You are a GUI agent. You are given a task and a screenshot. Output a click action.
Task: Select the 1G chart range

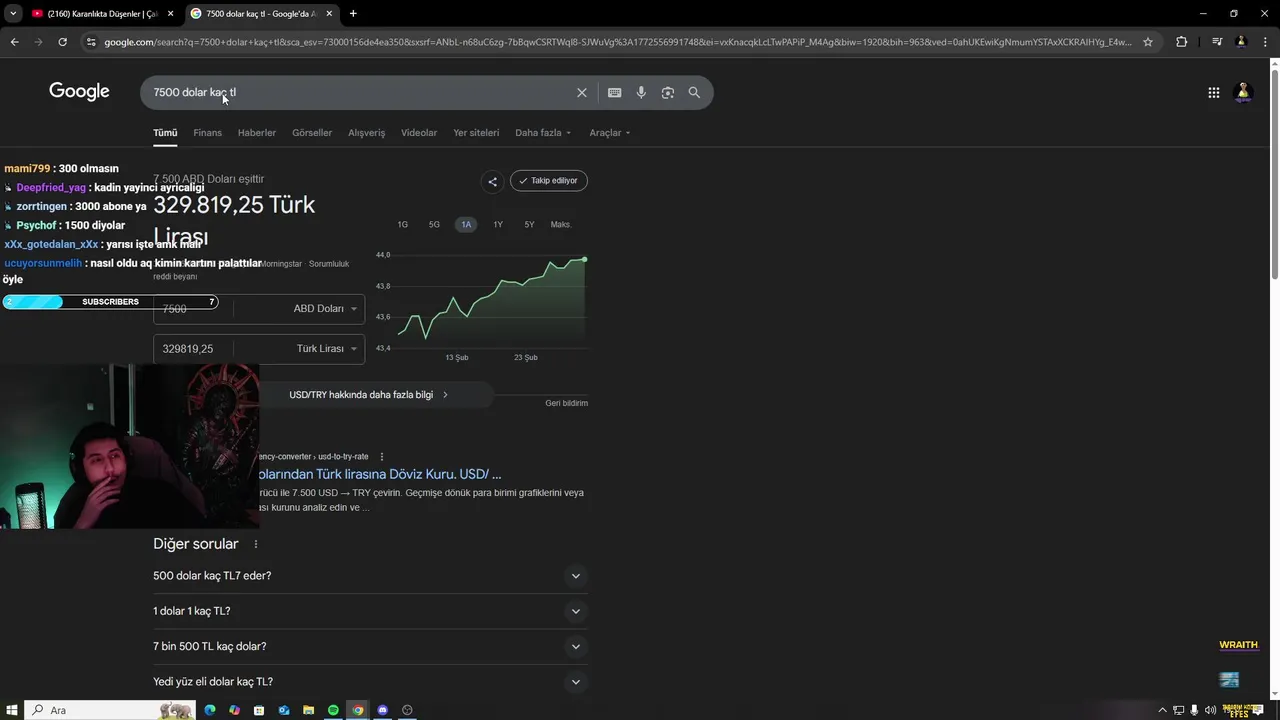pos(402,225)
